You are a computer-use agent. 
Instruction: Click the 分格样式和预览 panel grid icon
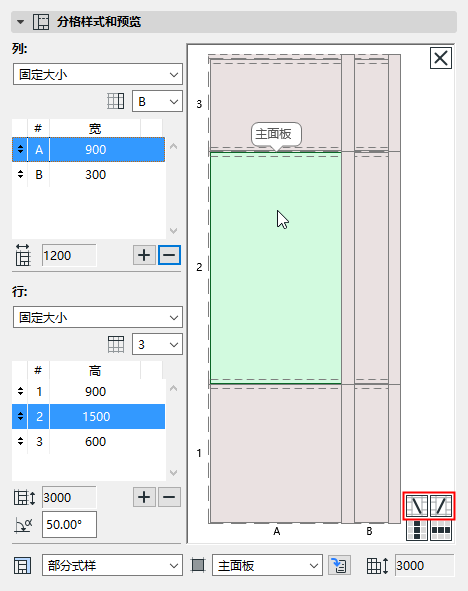click(x=41, y=22)
